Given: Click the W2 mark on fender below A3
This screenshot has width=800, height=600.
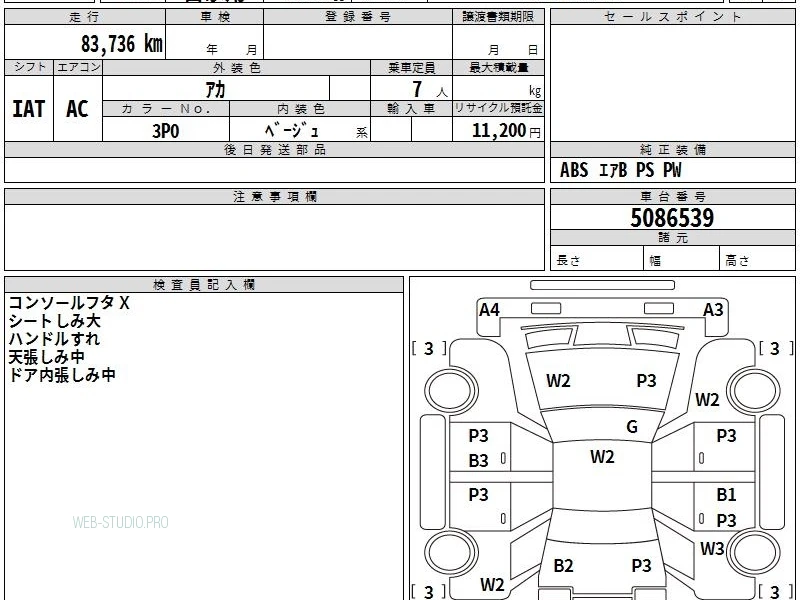Looking at the screenshot, I should click(x=707, y=399).
